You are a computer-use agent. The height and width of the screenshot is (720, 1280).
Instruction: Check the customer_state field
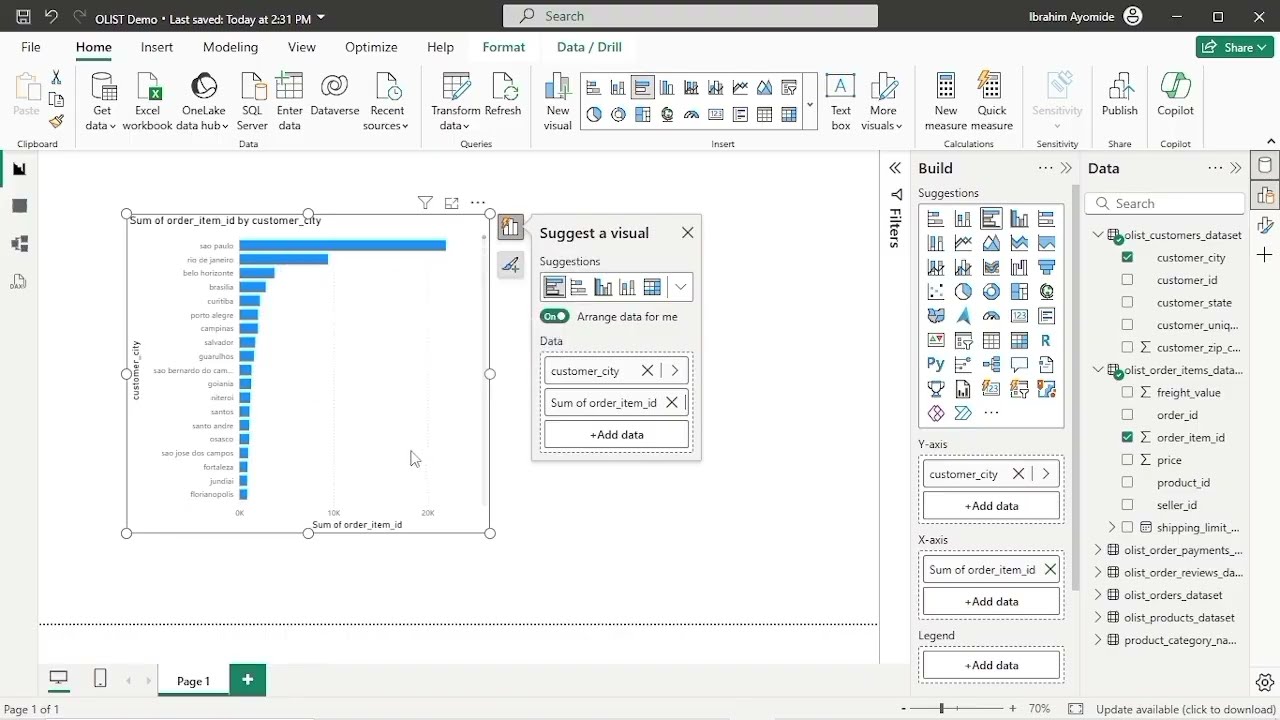point(1127,302)
